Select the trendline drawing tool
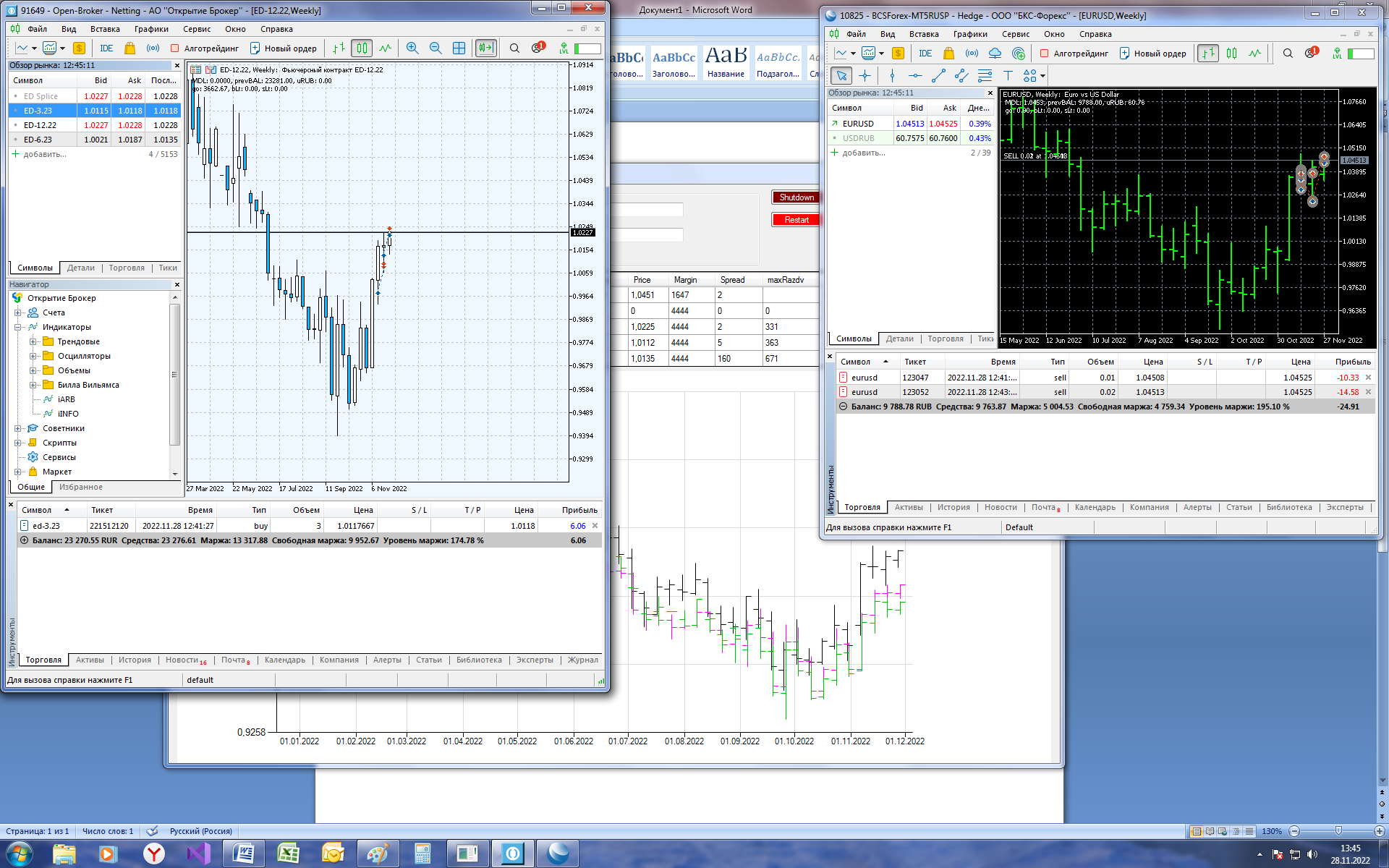 (x=938, y=75)
